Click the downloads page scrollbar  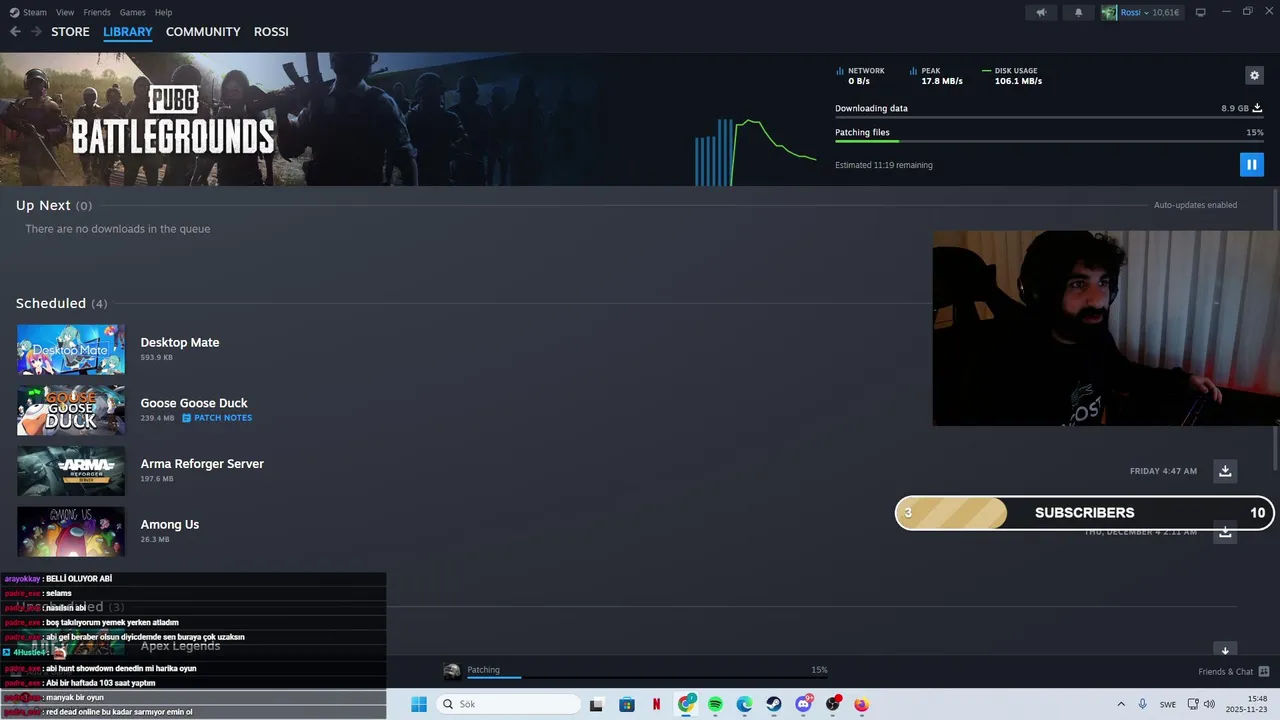point(1276,330)
